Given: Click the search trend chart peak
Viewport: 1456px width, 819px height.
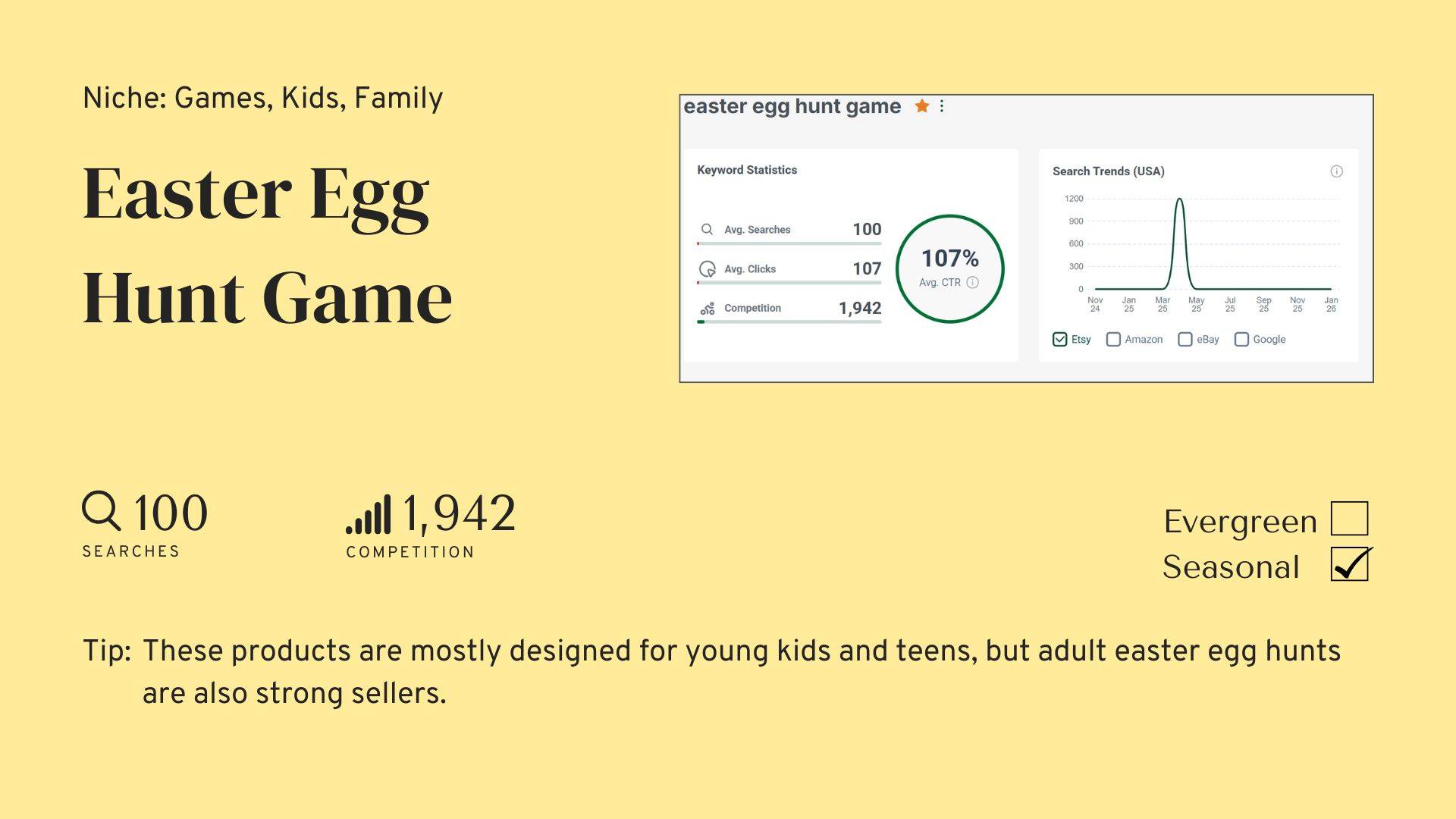Looking at the screenshot, I should [x=1180, y=199].
